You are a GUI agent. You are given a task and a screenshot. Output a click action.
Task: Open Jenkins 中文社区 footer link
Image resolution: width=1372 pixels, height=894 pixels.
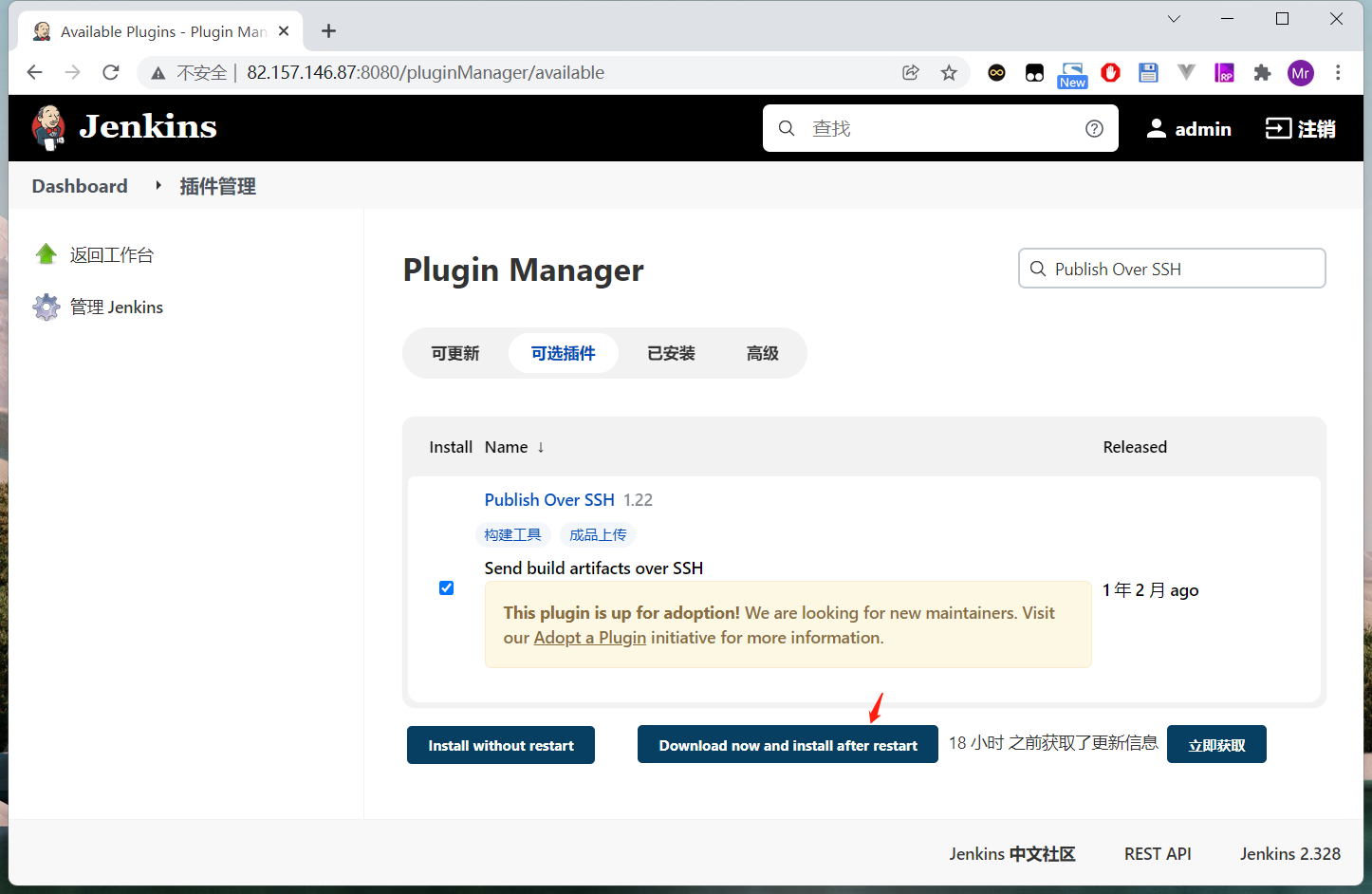[x=1012, y=854]
